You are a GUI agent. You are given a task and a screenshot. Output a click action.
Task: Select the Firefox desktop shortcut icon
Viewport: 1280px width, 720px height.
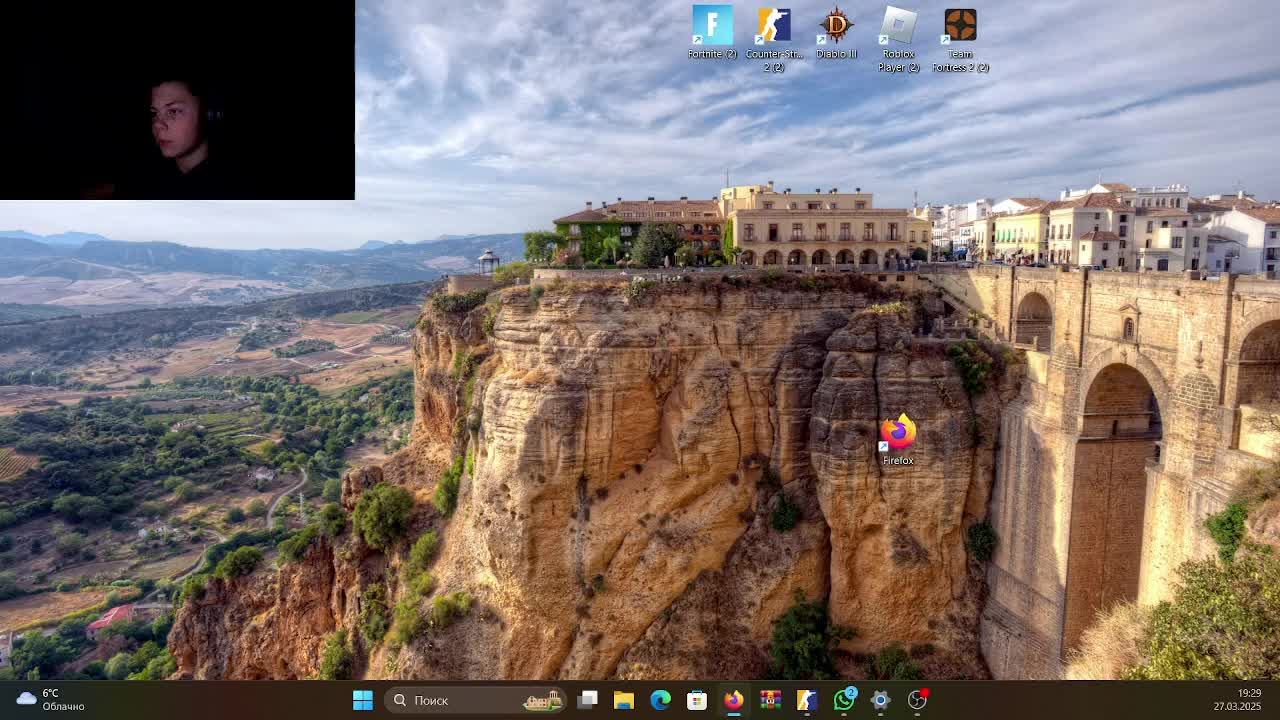[898, 441]
